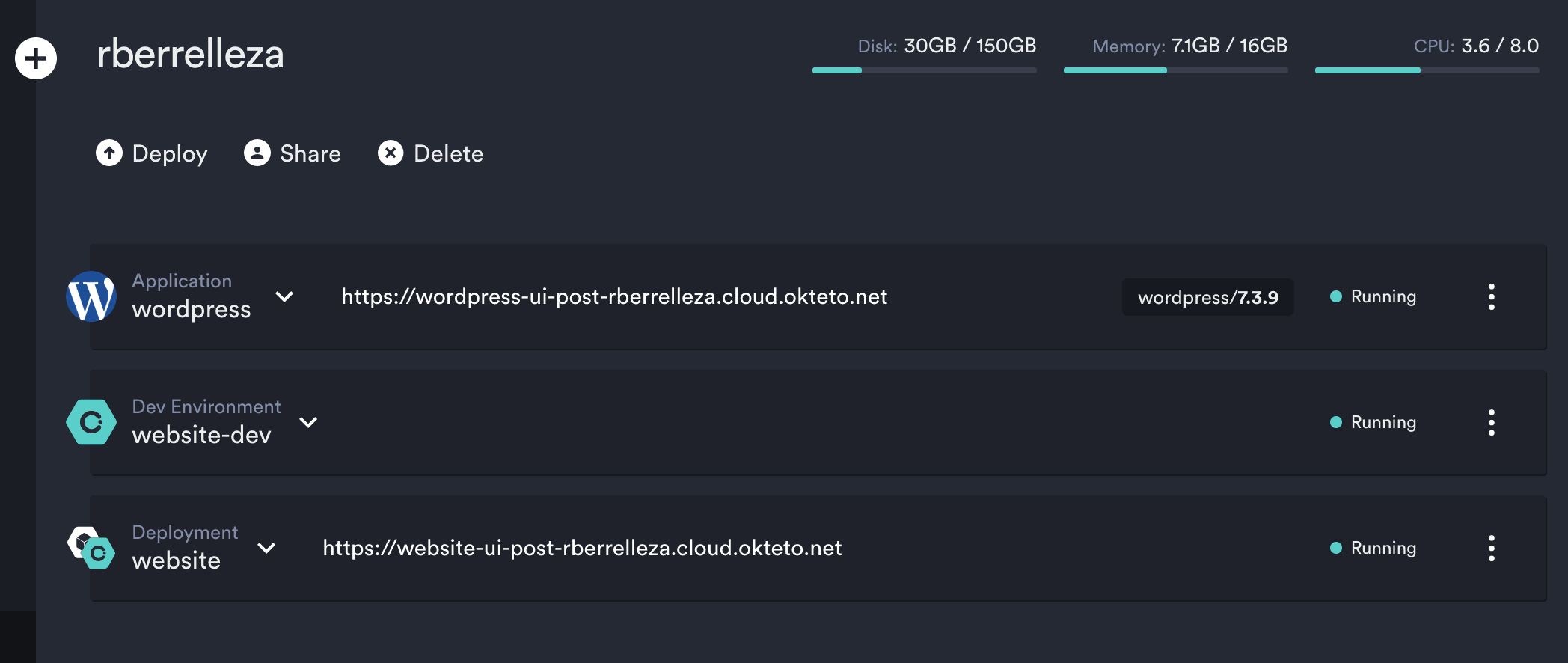
Task: Expand the wordpress application chevron
Action: tap(284, 296)
